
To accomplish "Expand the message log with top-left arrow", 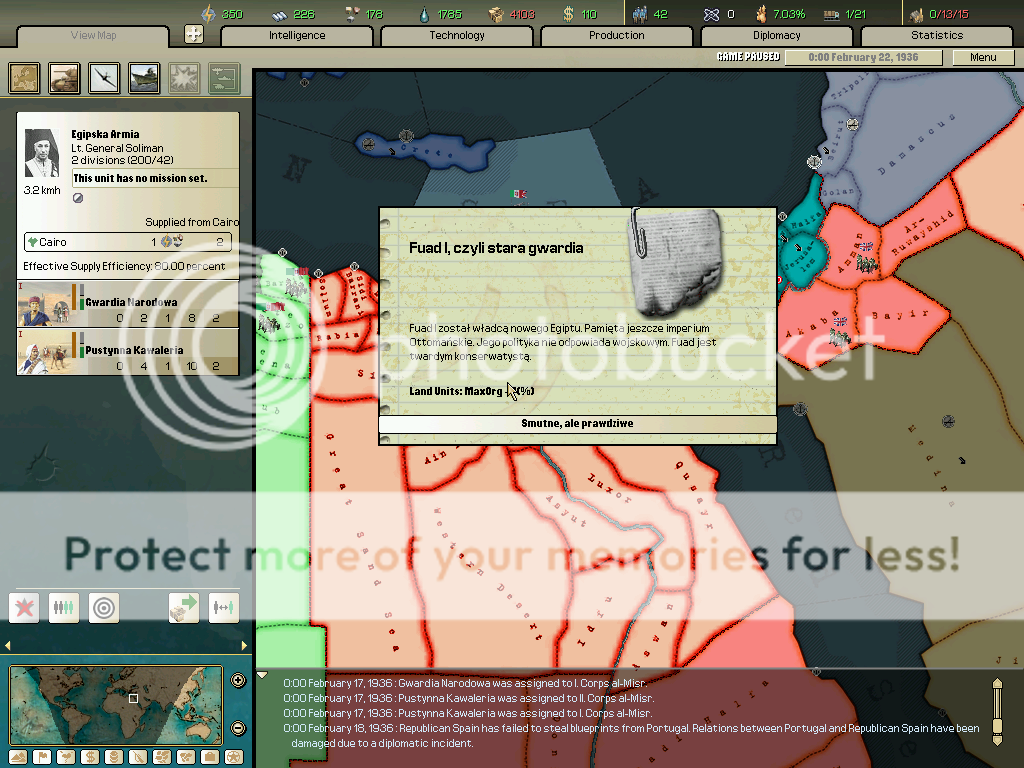I will [x=263, y=675].
